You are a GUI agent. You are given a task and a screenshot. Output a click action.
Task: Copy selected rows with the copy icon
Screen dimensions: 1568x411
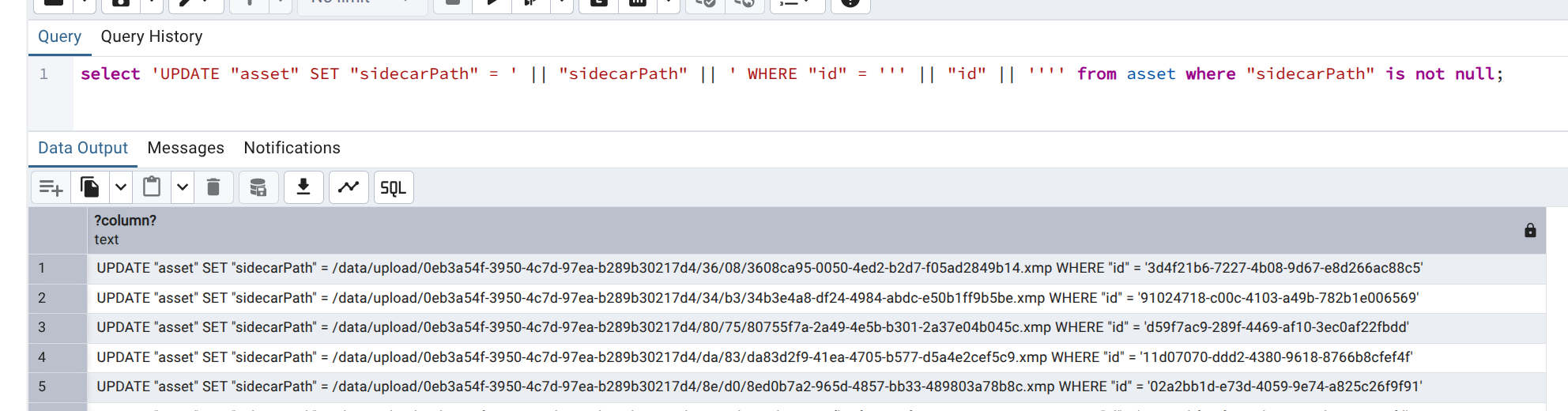90,187
